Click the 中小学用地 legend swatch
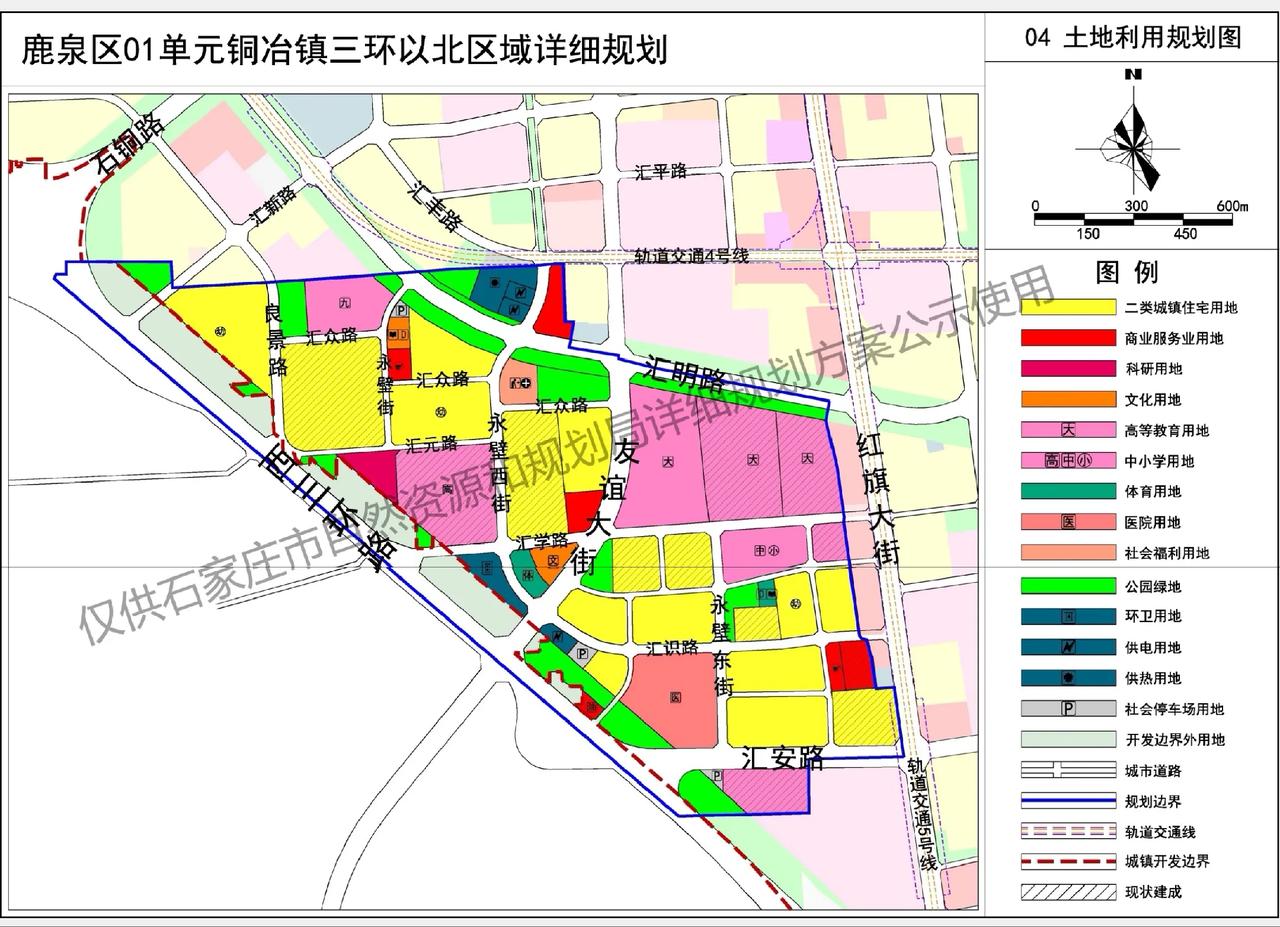The image size is (1280, 927). pyautogui.click(x=1068, y=461)
